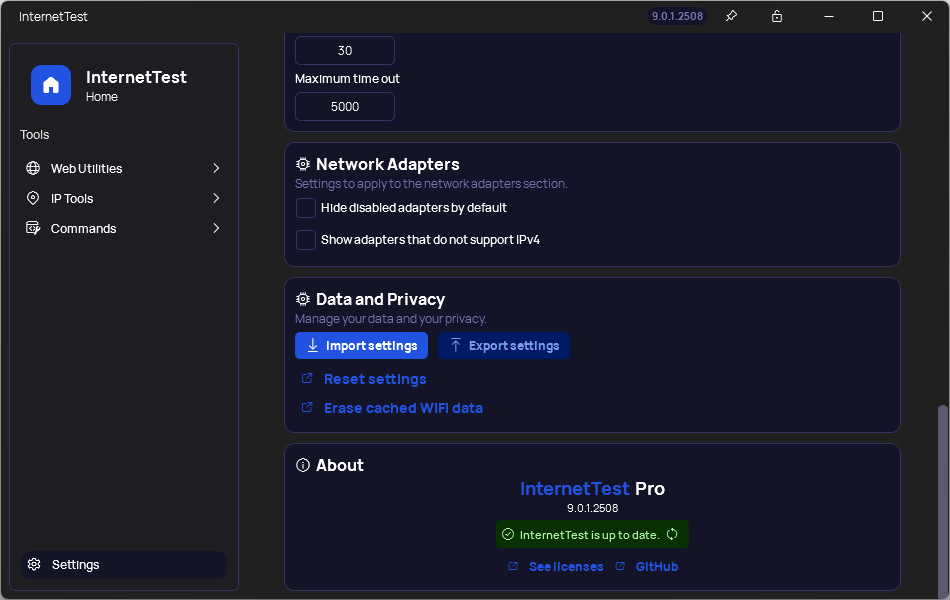Expand the IP Tools chevron
This screenshot has height=600, width=950.
point(216,198)
